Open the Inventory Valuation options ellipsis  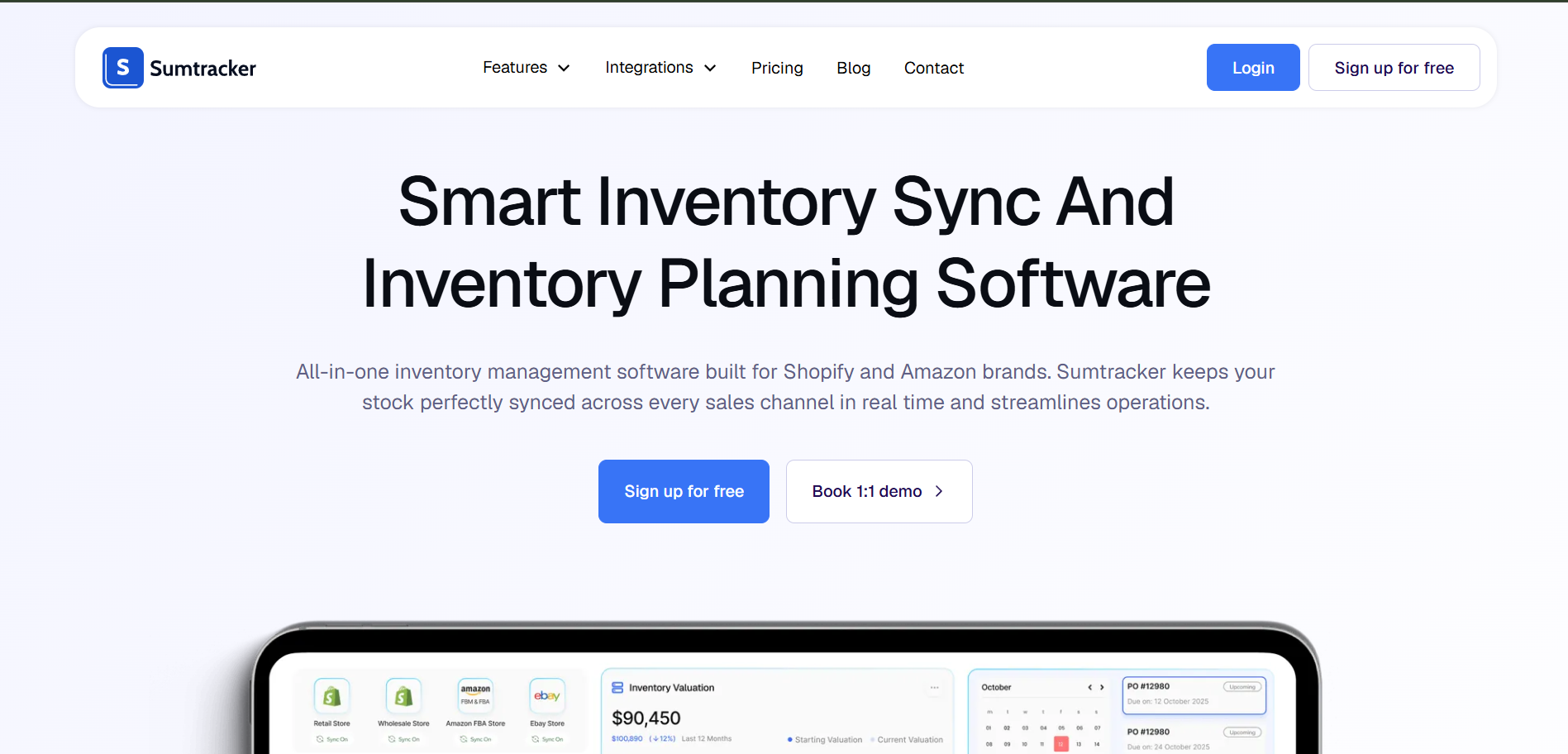pyautogui.click(x=935, y=686)
